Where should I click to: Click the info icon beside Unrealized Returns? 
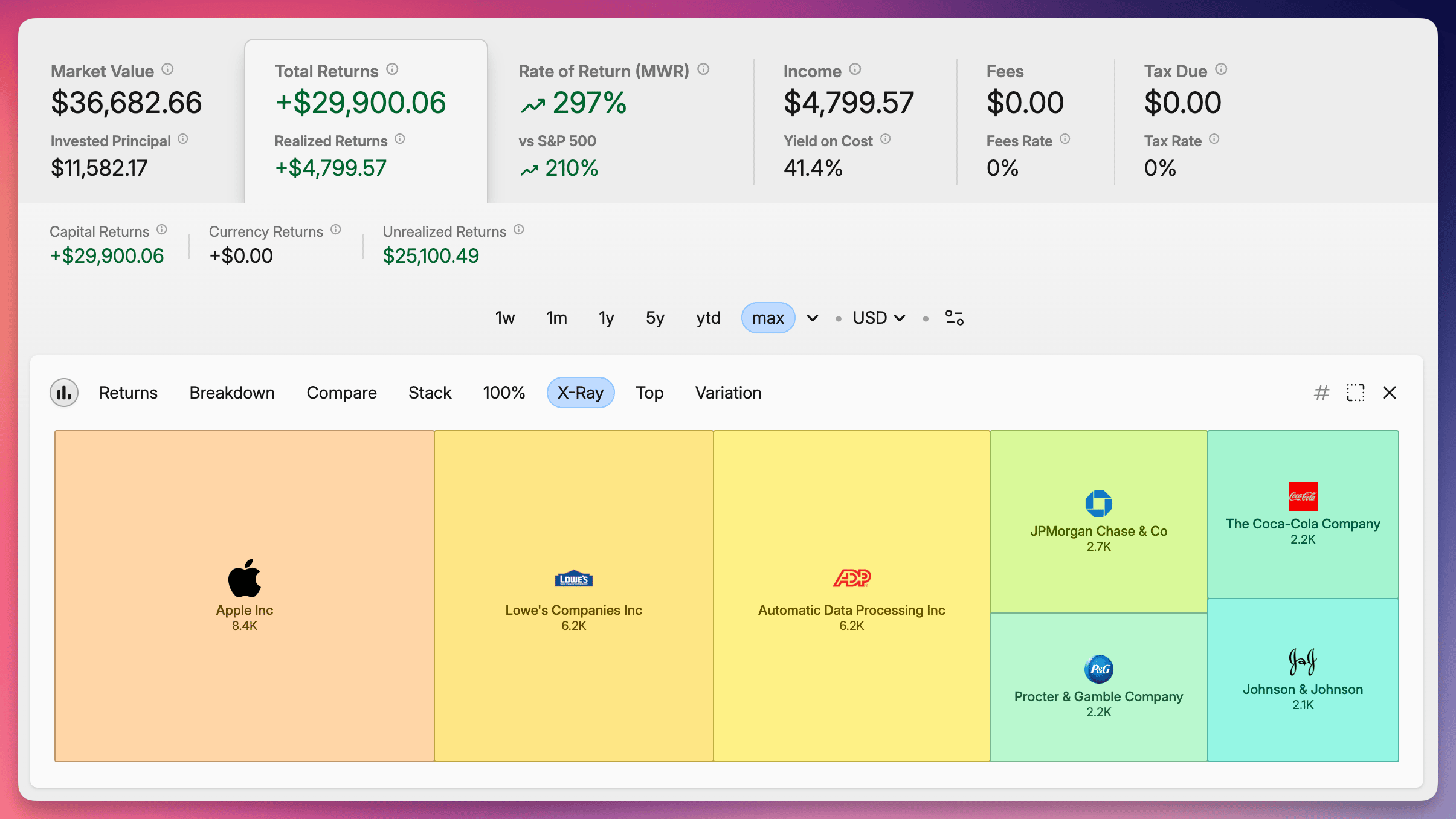tap(519, 230)
